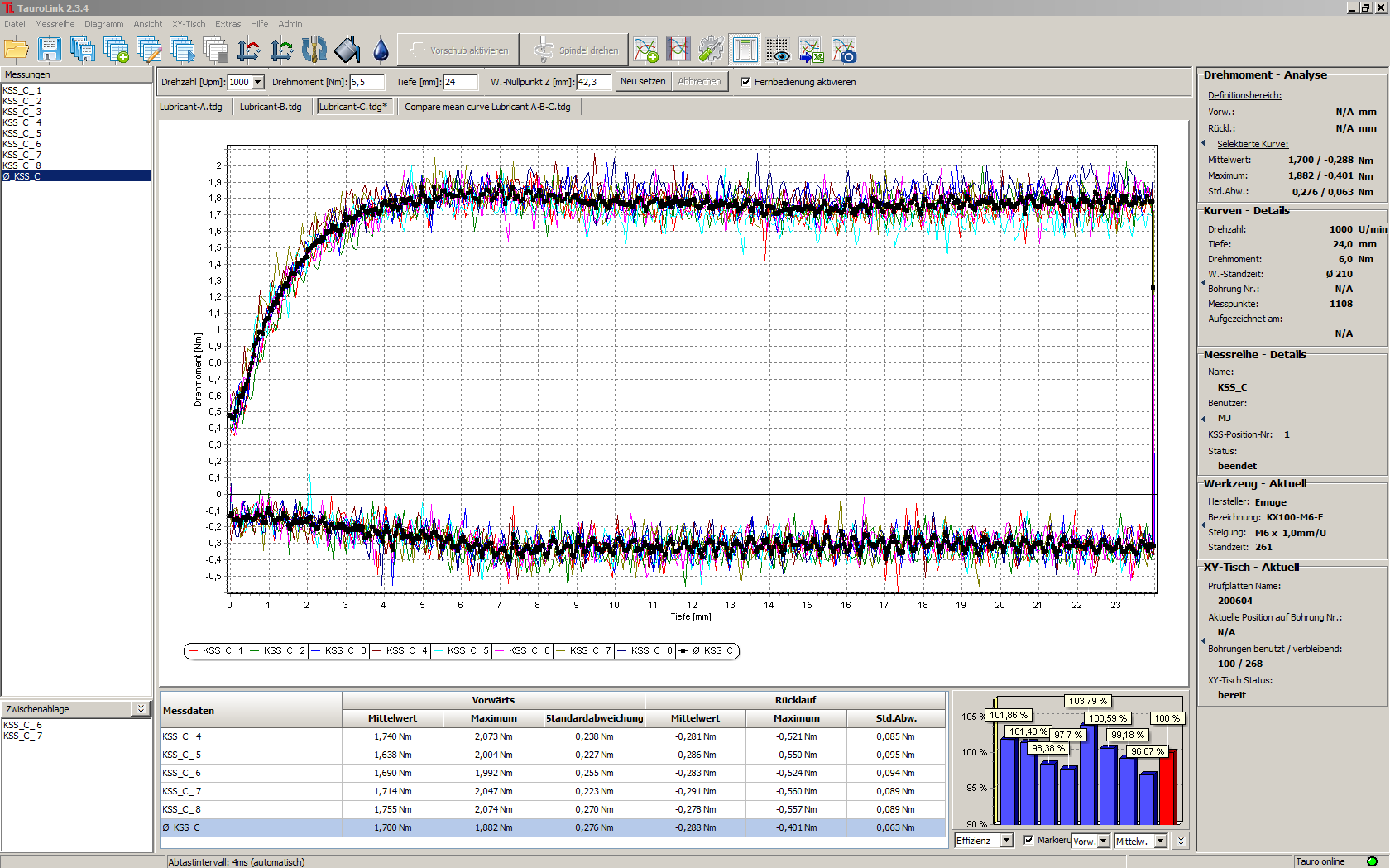Click the Tiefe [mm] input field
The height and width of the screenshot is (868, 1390).
pos(461,82)
